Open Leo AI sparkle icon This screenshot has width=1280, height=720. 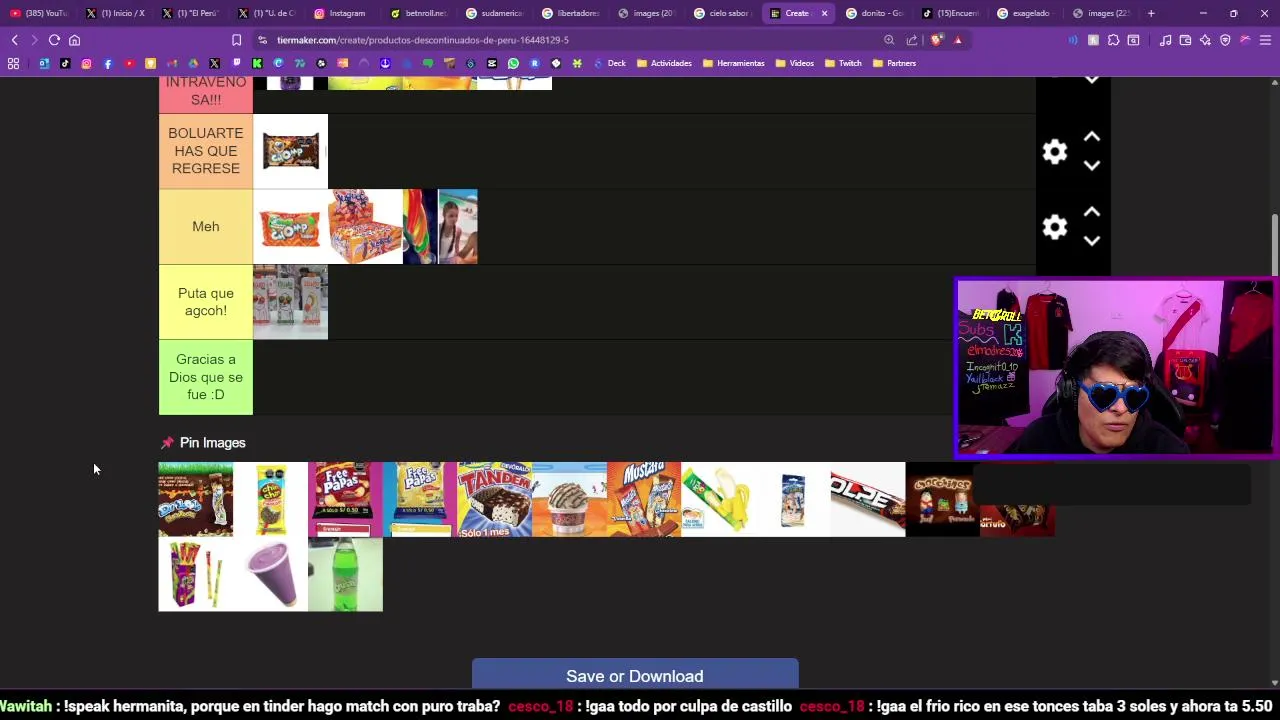coord(1205,40)
